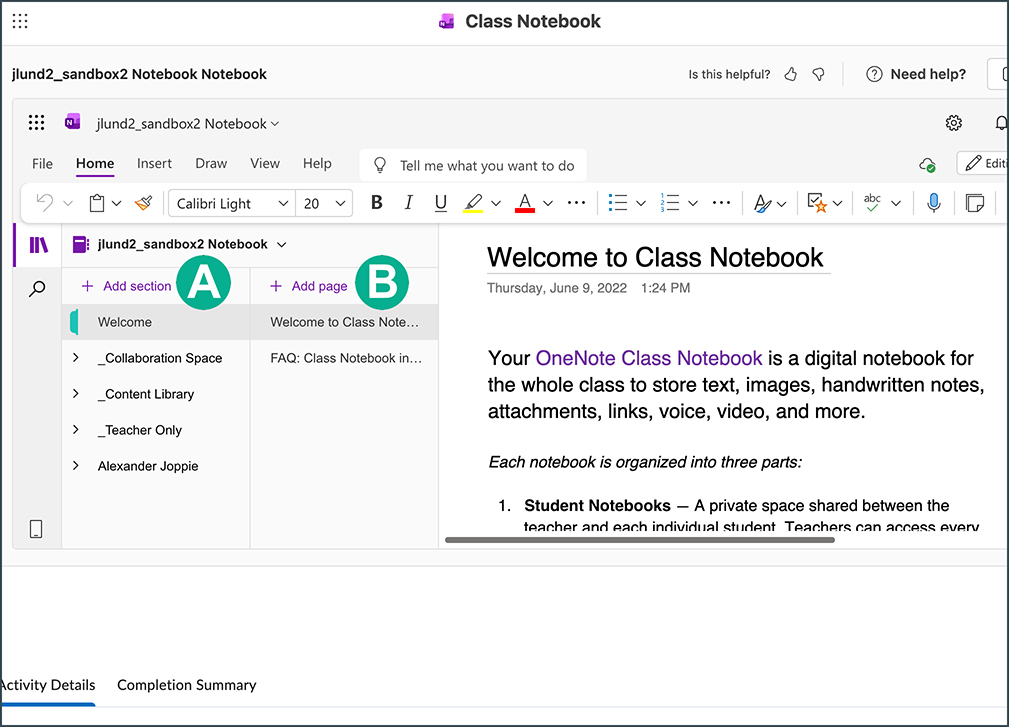Open the settings gear
The width and height of the screenshot is (1009, 727).
click(954, 123)
